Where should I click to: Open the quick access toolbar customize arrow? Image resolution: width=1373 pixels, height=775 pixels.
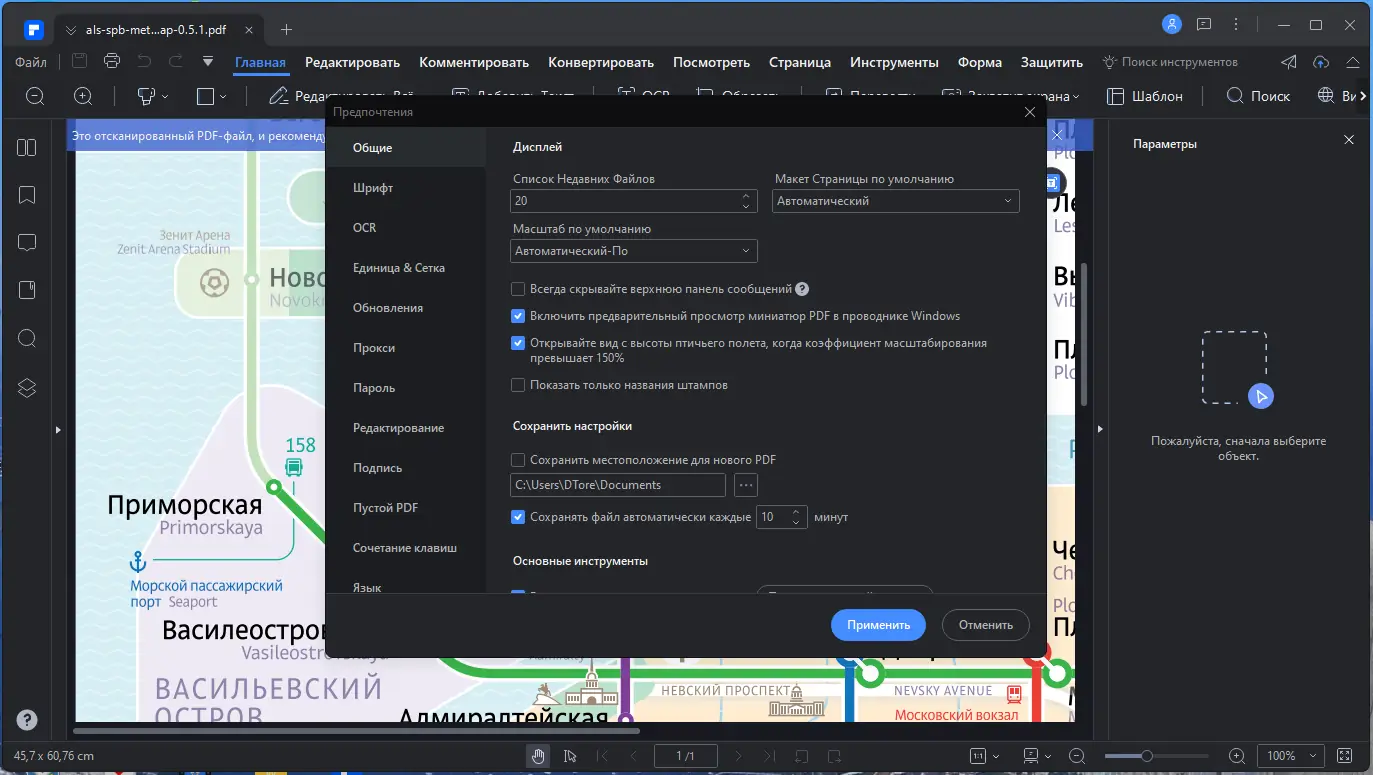[x=208, y=61]
